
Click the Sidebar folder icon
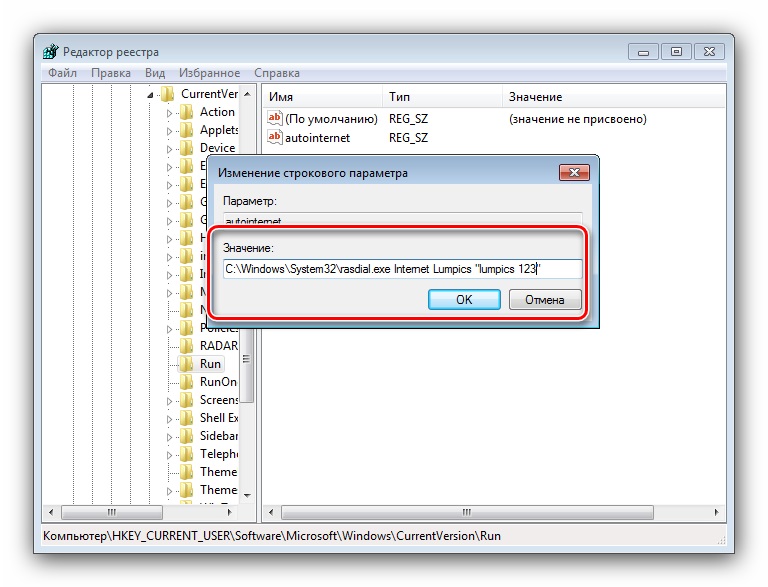coord(187,436)
